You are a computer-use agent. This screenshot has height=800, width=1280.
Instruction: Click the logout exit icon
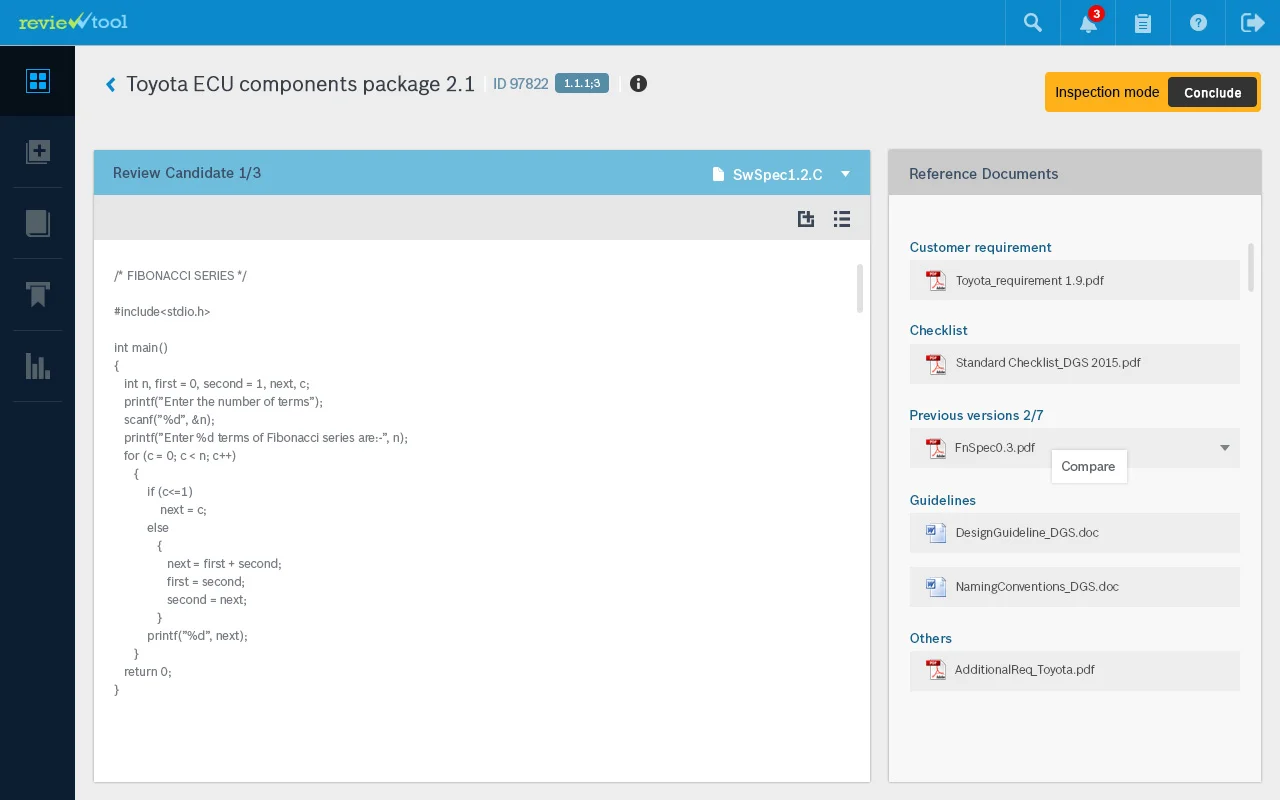tap(1253, 22)
